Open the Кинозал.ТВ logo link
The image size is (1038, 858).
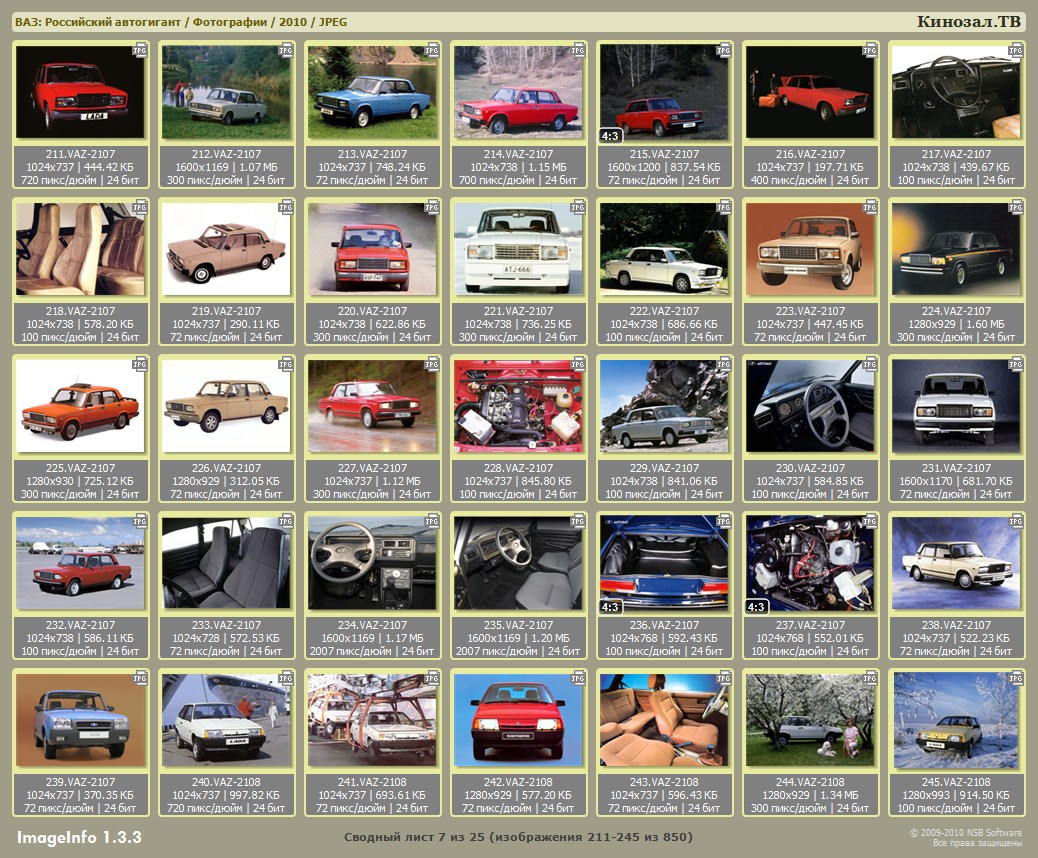tap(968, 22)
